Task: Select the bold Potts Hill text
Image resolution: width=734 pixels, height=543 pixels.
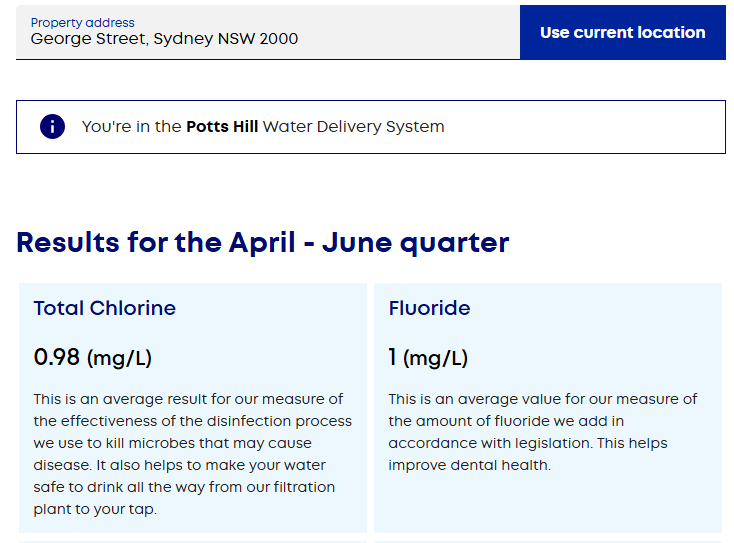Action: click(222, 127)
